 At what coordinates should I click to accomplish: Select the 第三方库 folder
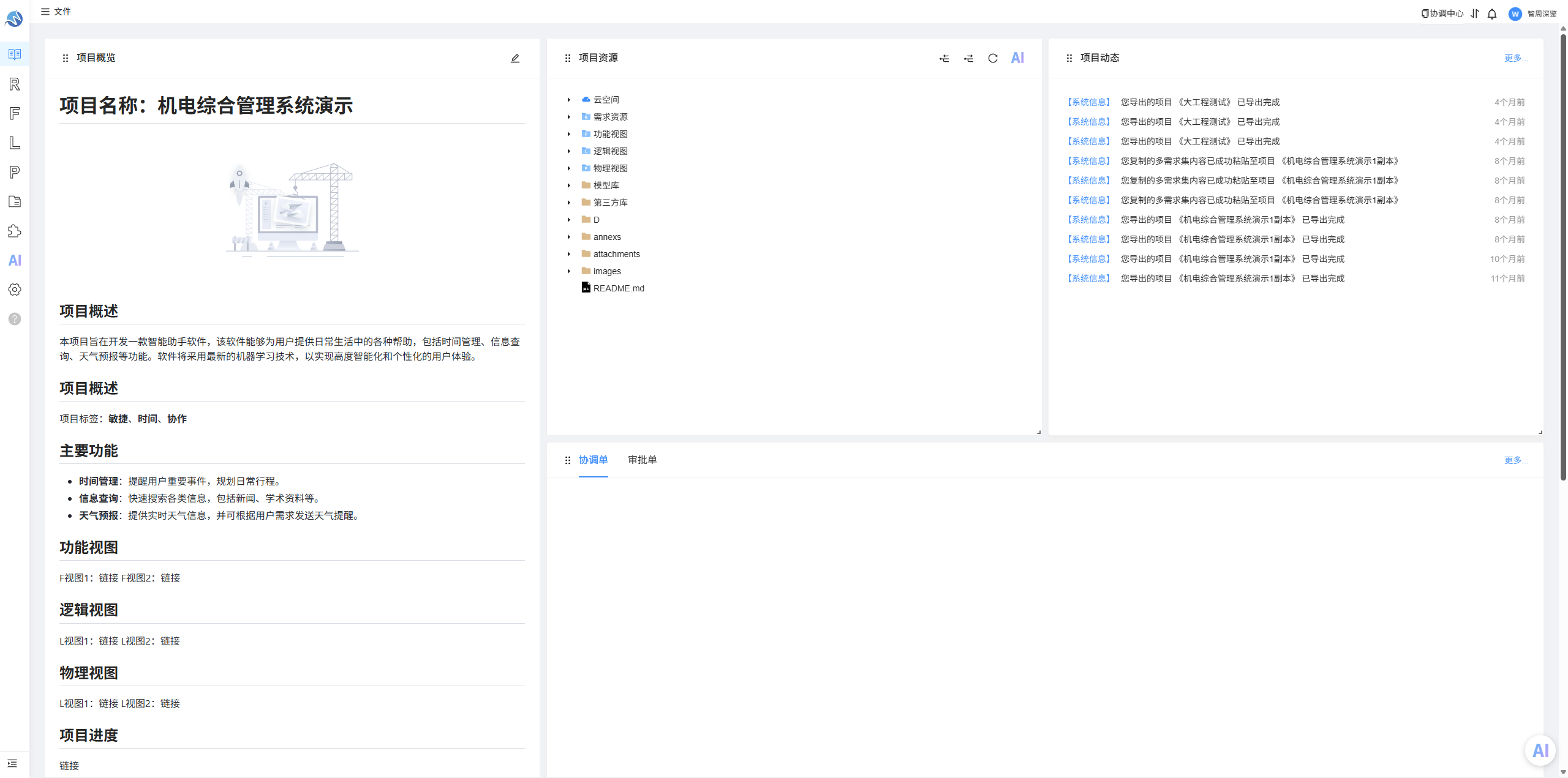[605, 203]
